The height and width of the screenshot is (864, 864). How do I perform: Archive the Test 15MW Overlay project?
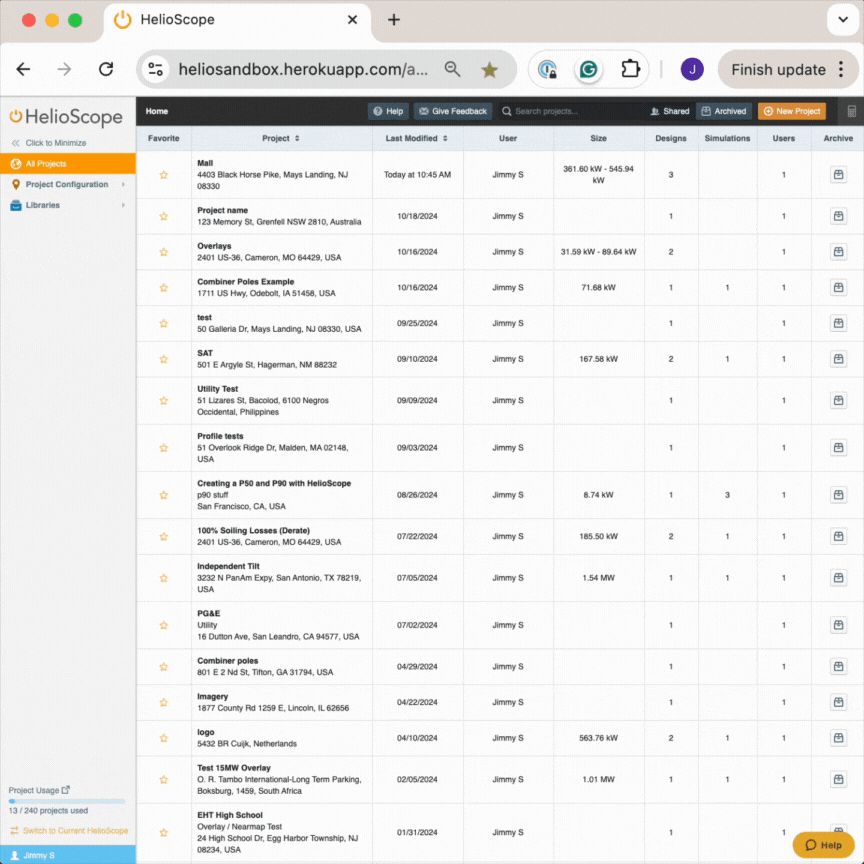pyautogui.click(x=838, y=780)
